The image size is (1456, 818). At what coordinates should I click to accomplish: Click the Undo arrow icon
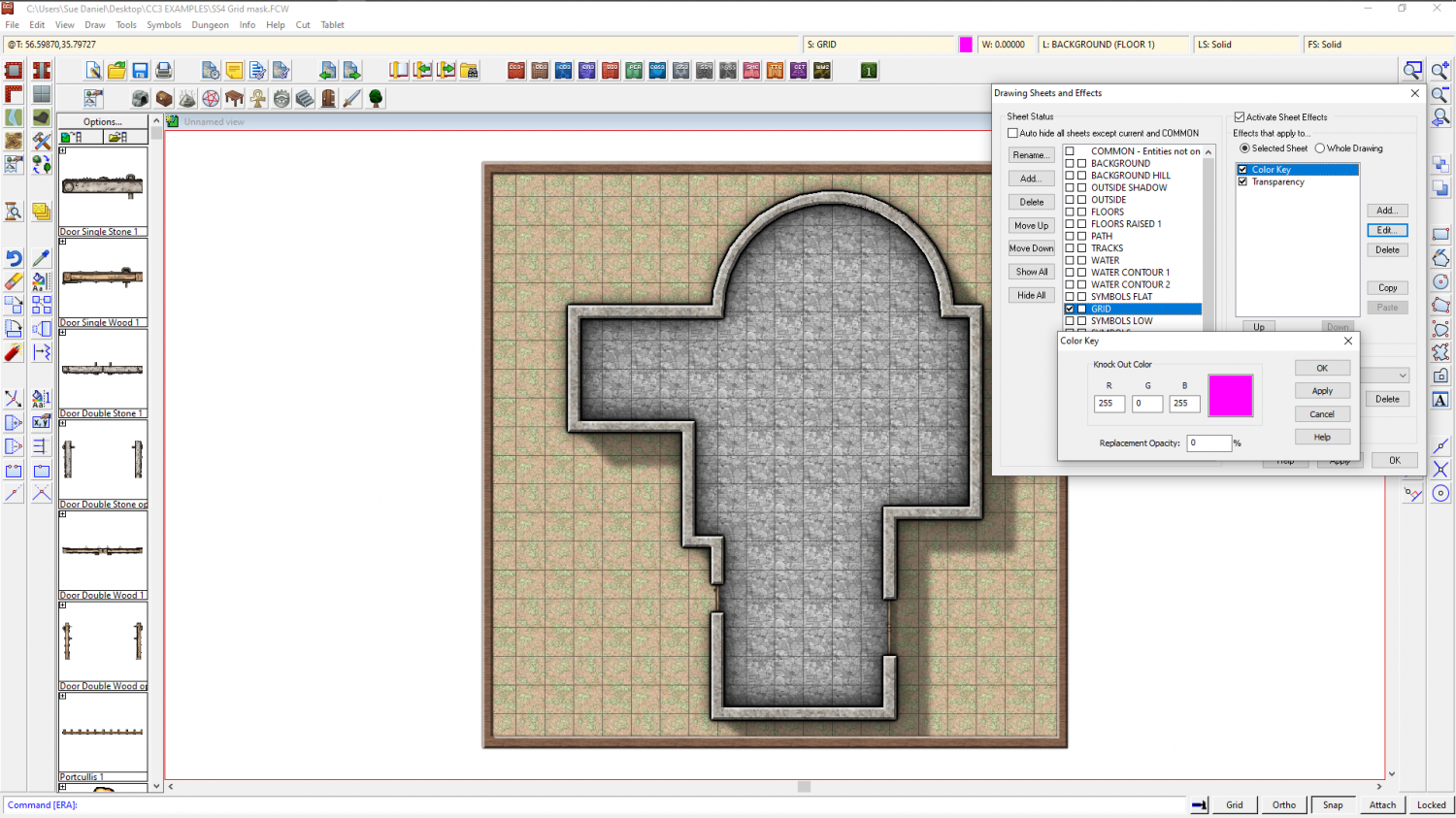click(14, 258)
